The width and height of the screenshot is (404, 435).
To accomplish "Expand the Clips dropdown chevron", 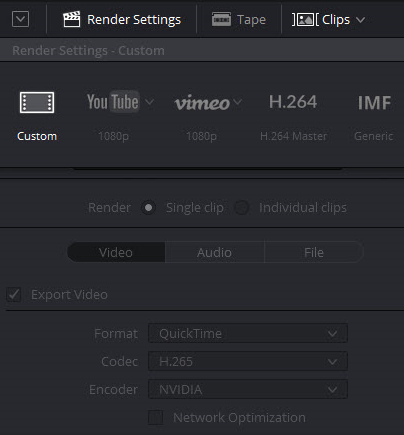I will point(360,20).
